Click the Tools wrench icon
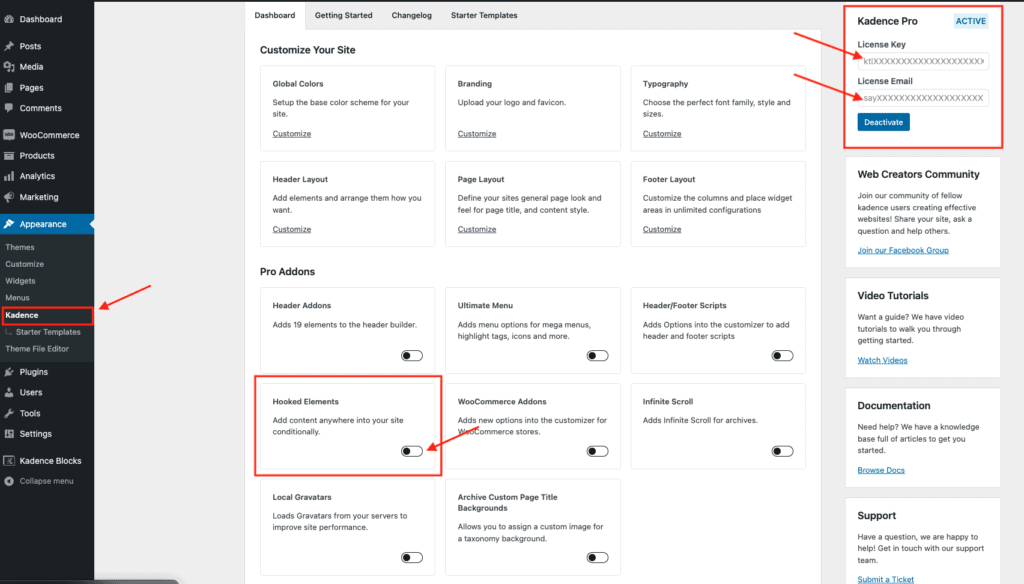The width and height of the screenshot is (1024, 584). coord(9,414)
